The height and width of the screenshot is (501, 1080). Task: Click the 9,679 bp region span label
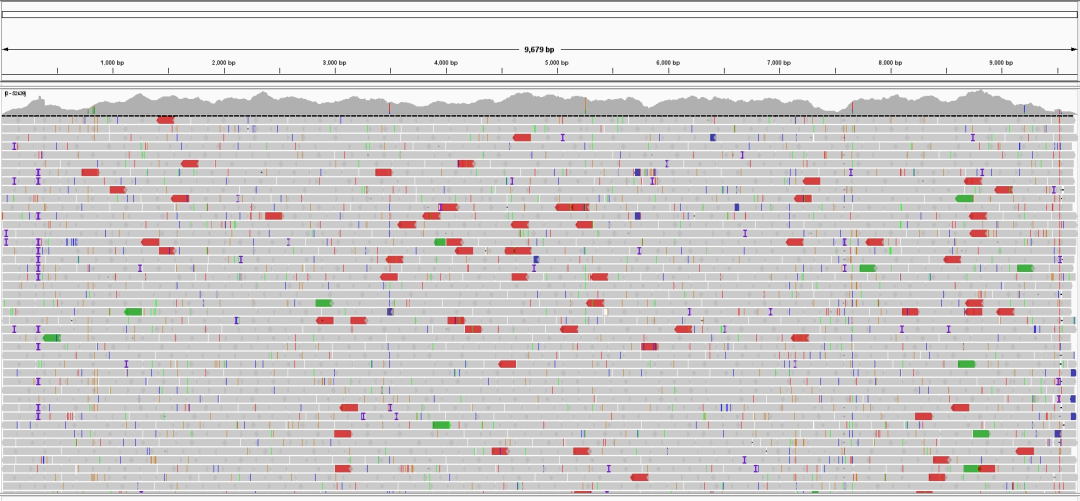click(539, 49)
